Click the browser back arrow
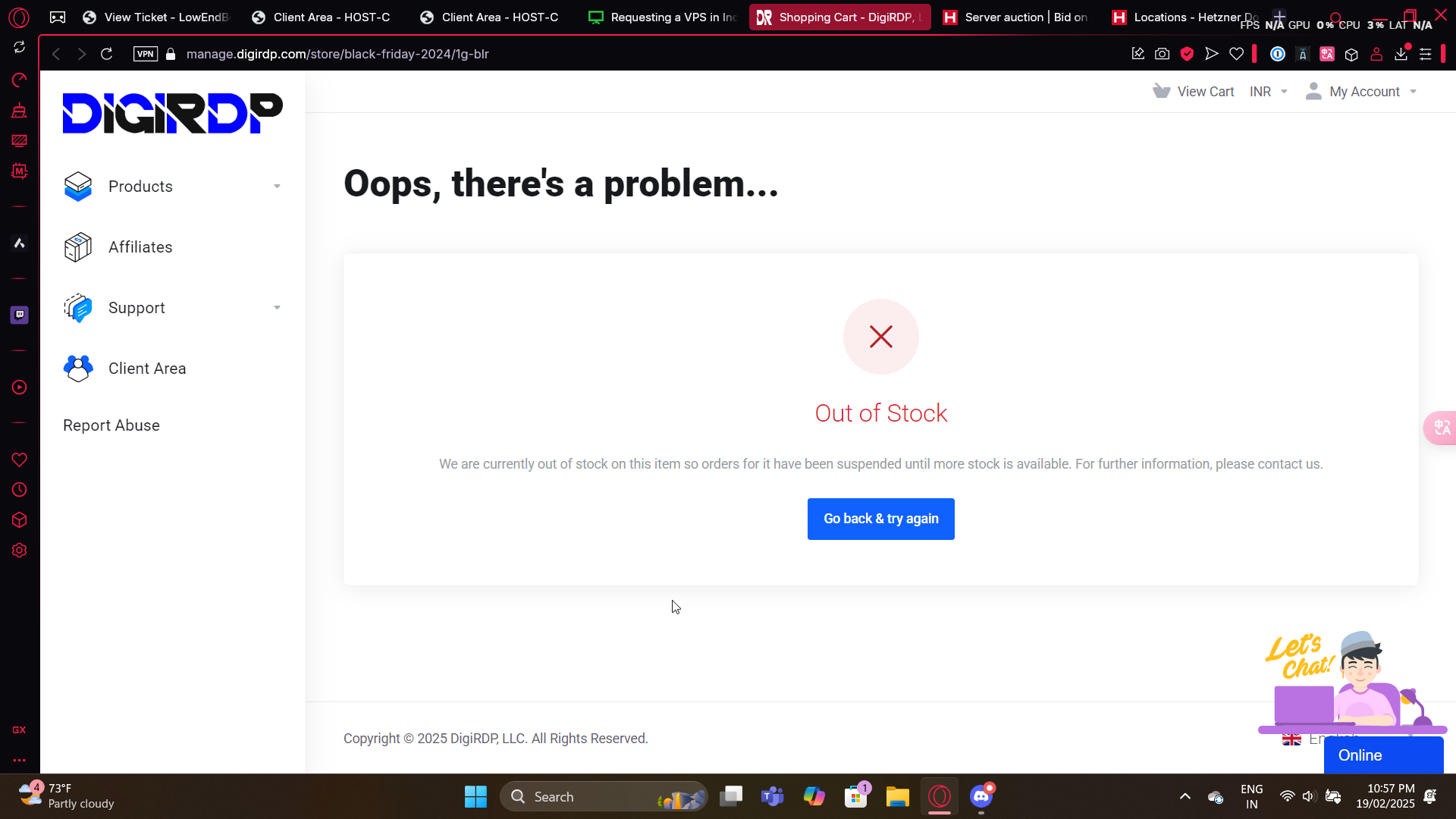 tap(56, 54)
